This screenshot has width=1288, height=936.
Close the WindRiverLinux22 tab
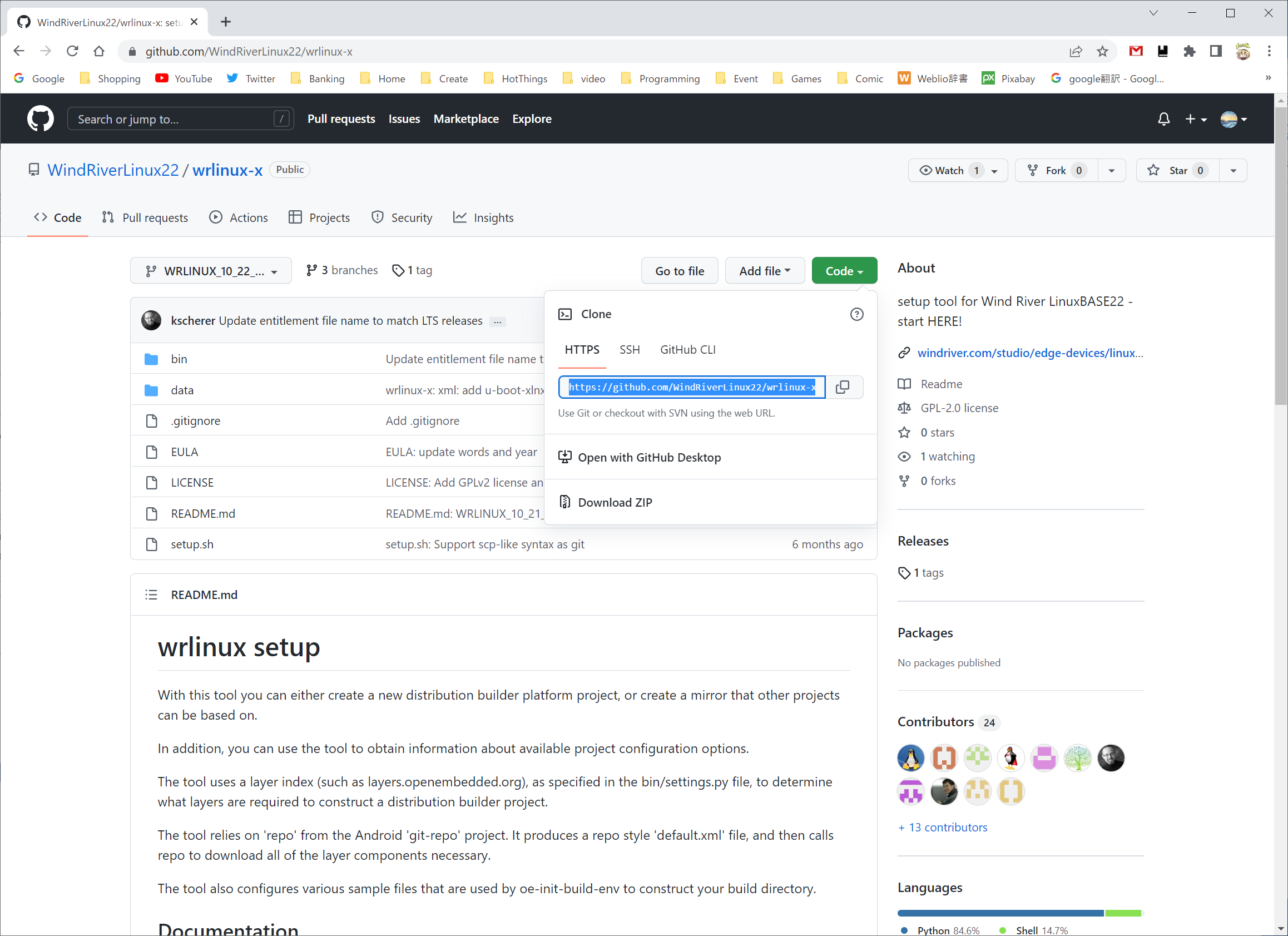click(x=194, y=22)
